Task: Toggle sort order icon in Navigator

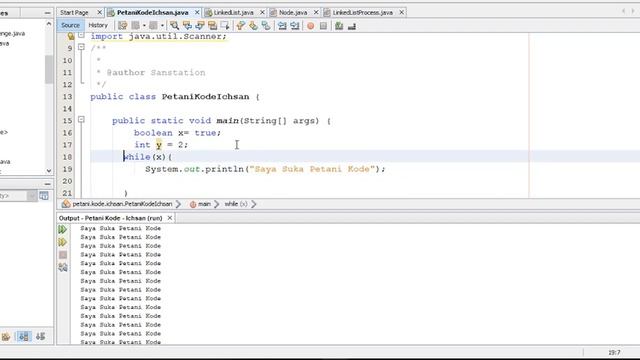Action: 40,337
